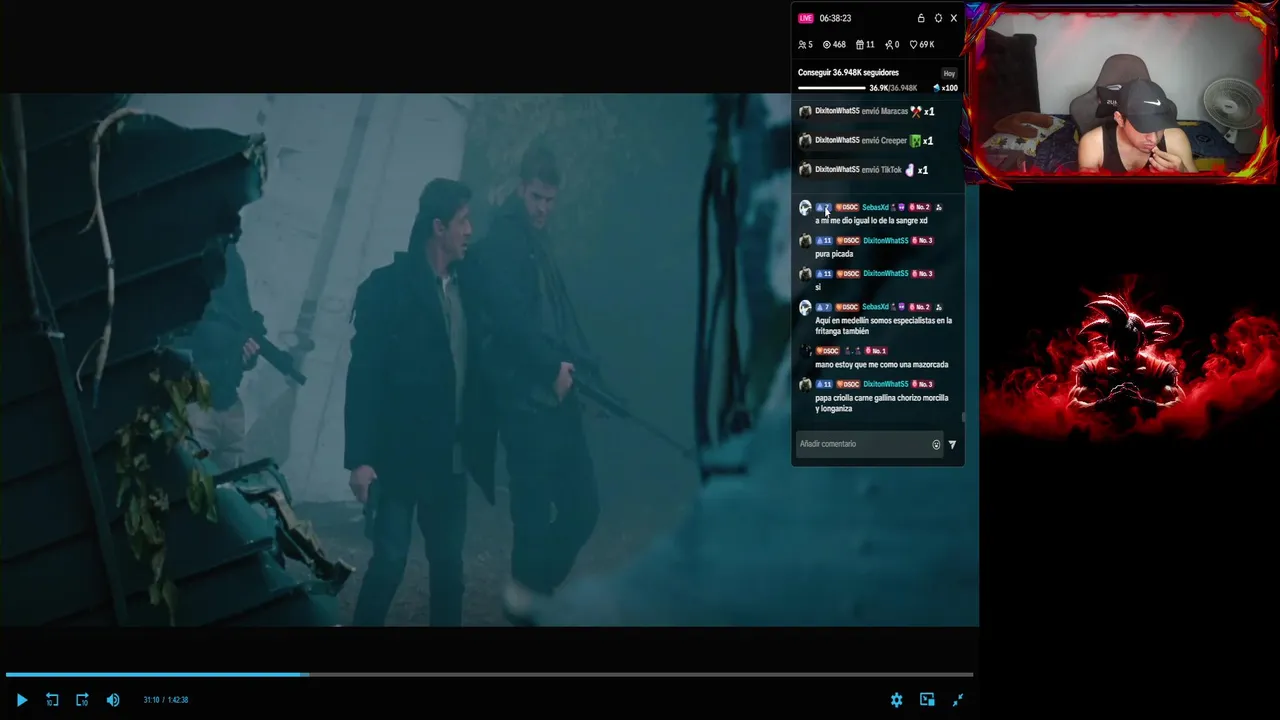Click the red Goku artwork panel
This screenshot has height=720, width=1280.
click(x=1129, y=354)
